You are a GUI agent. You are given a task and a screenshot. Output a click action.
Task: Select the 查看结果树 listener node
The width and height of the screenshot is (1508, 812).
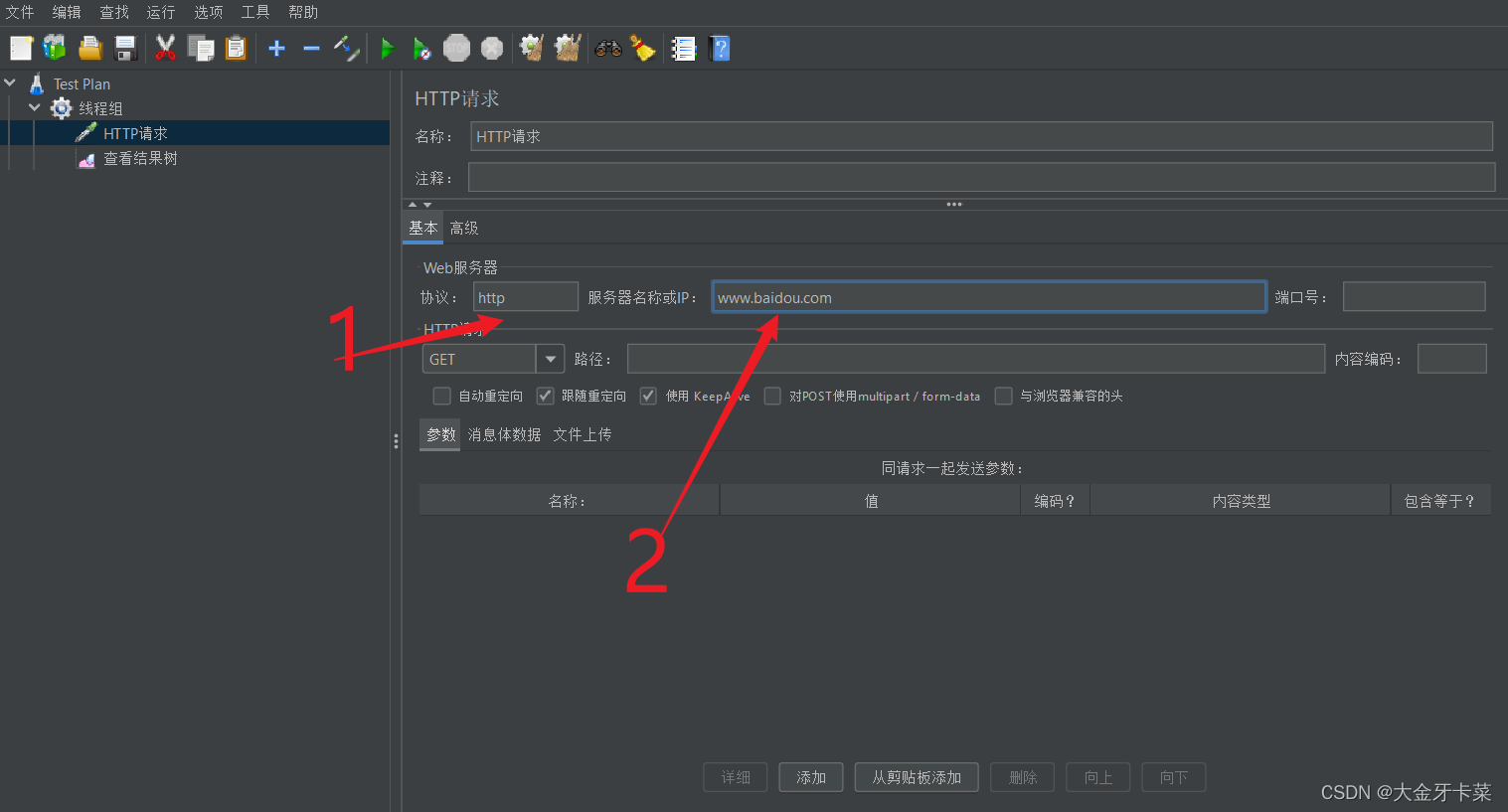click(140, 158)
